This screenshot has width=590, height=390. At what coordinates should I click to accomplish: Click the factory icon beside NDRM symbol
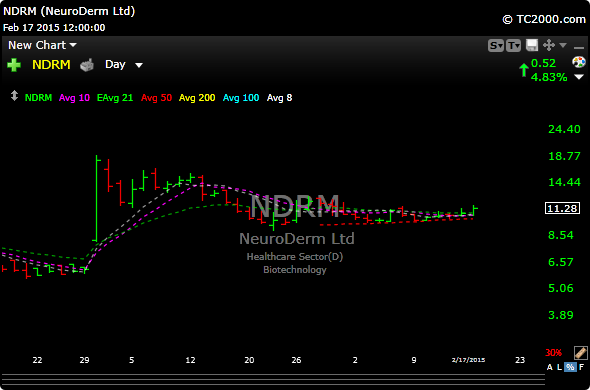point(87,65)
